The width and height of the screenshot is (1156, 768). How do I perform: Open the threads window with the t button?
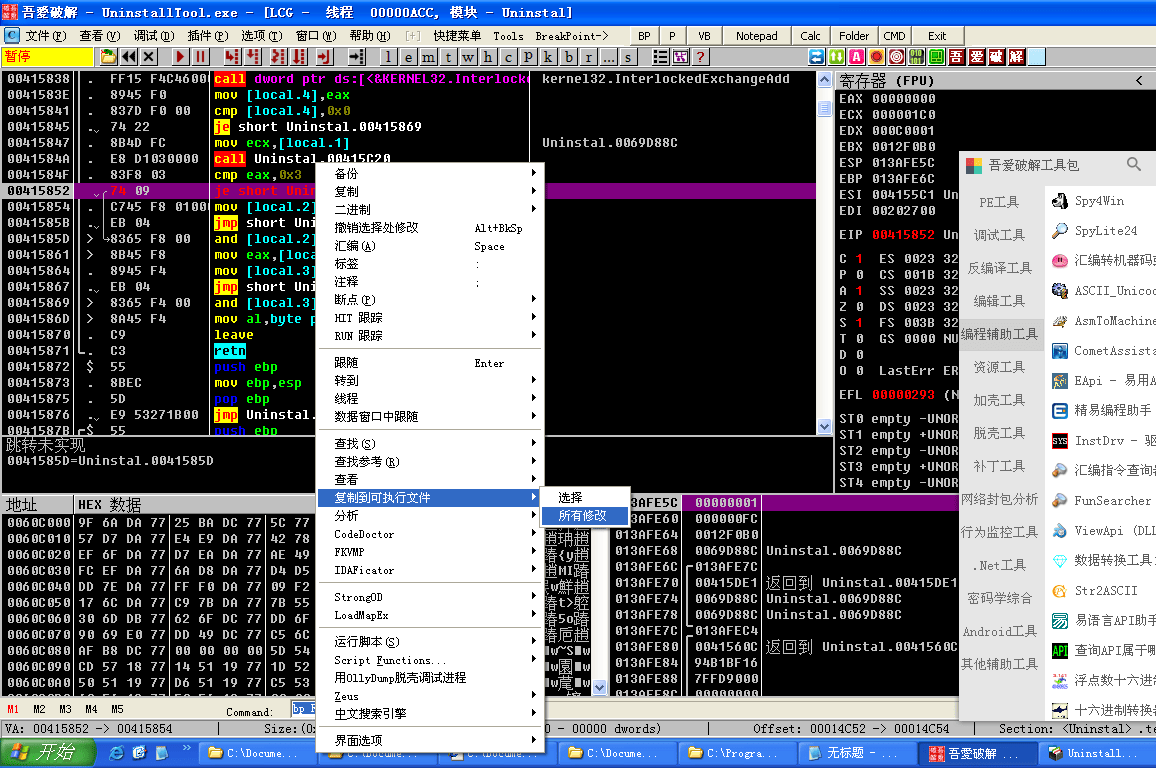[x=448, y=57]
